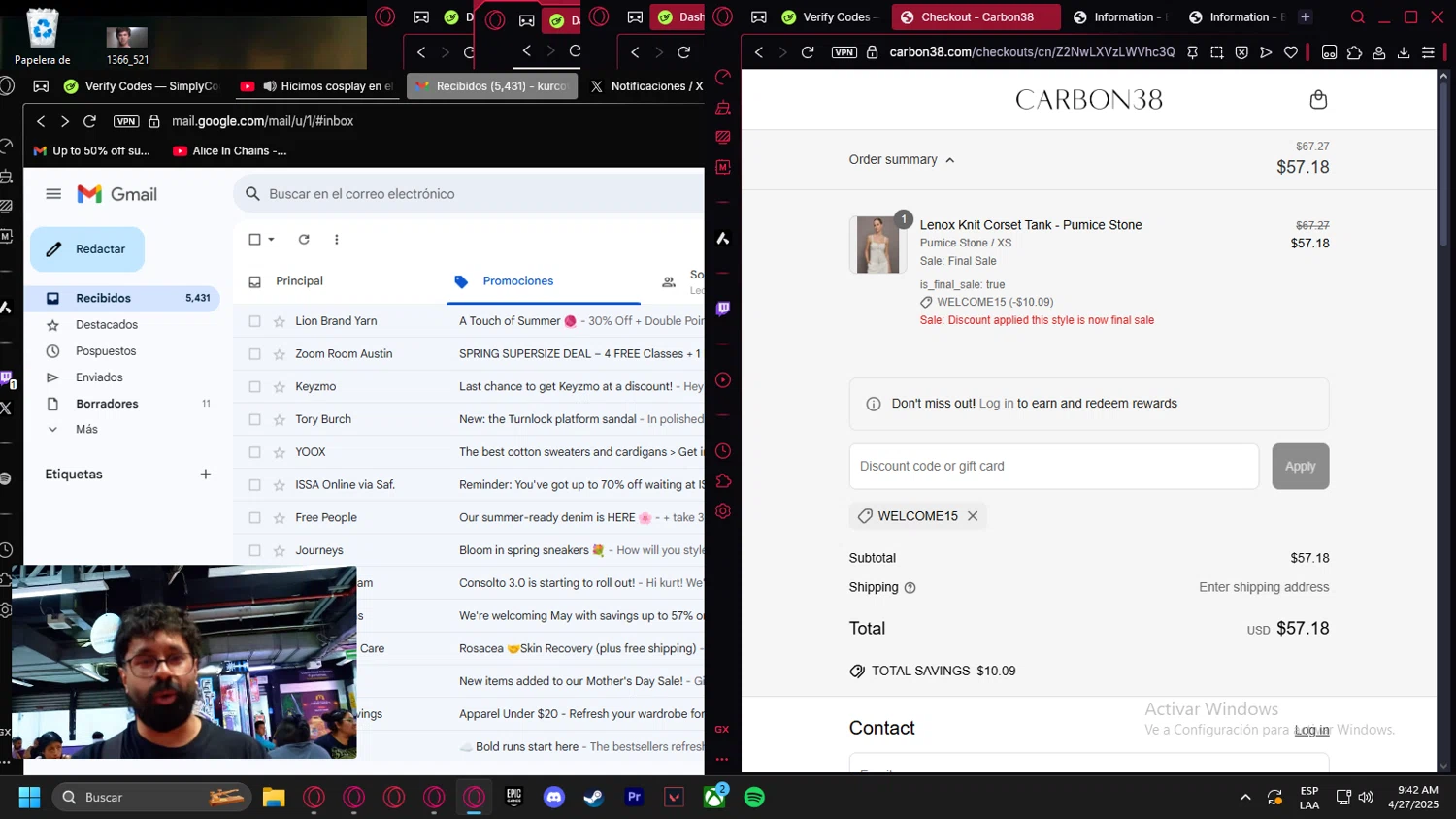Open the Recibidos inbox folder
This screenshot has height=819, width=1456.
tap(122, 298)
